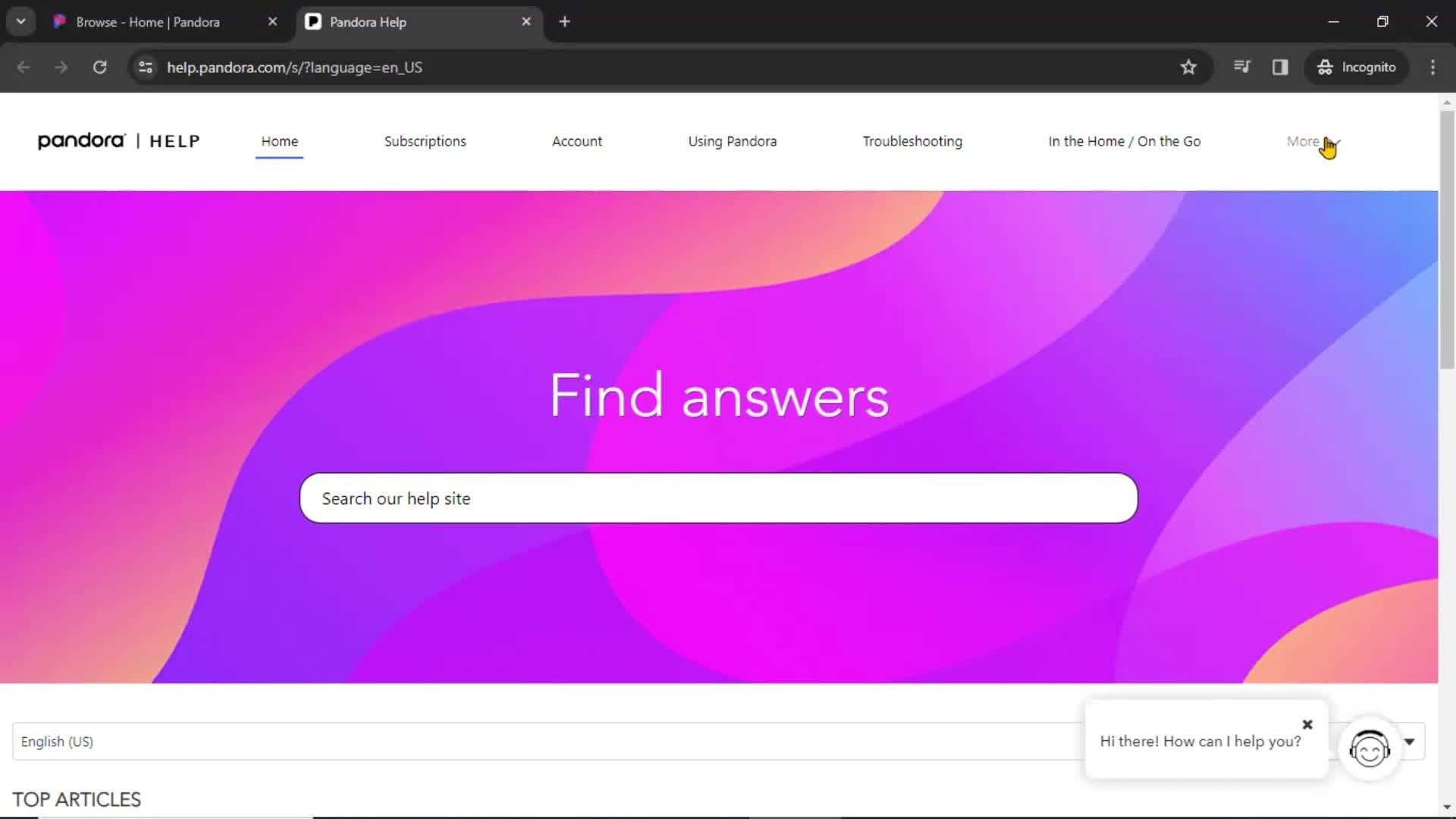Viewport: 1456px width, 819px height.
Task: Click the In the Home / On the Go link
Action: [1125, 141]
